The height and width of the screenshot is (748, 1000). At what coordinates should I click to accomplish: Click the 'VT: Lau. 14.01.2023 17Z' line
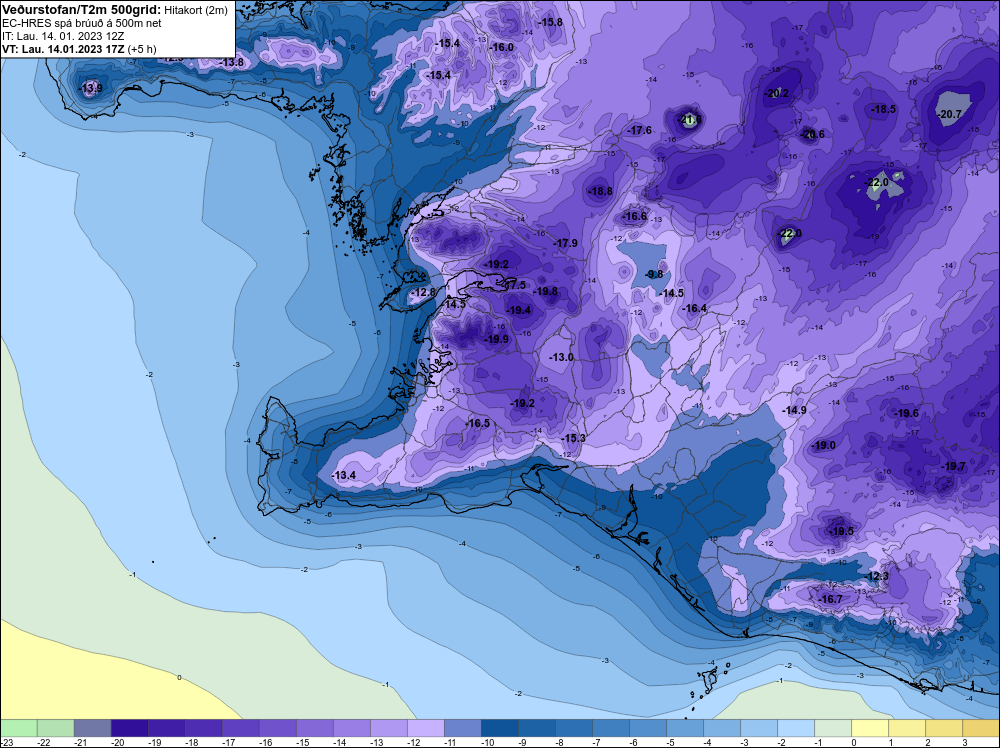pos(64,49)
